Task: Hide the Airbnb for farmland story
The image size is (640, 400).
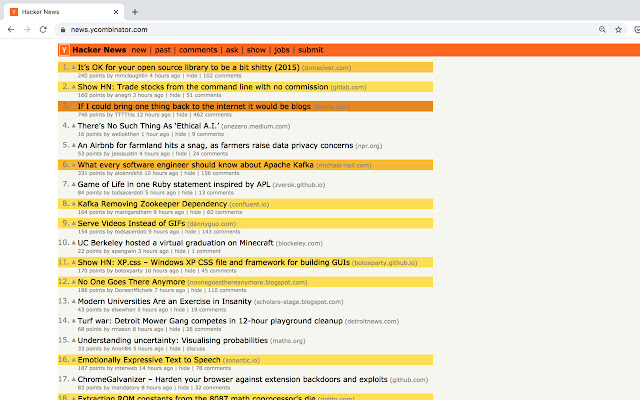Action: (182, 154)
